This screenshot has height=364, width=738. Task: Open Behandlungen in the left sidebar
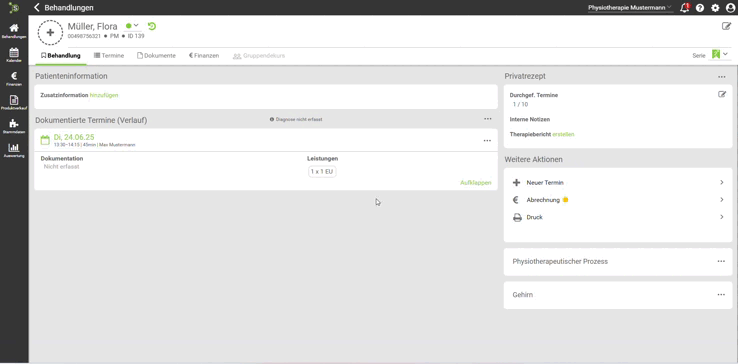pyautogui.click(x=14, y=31)
